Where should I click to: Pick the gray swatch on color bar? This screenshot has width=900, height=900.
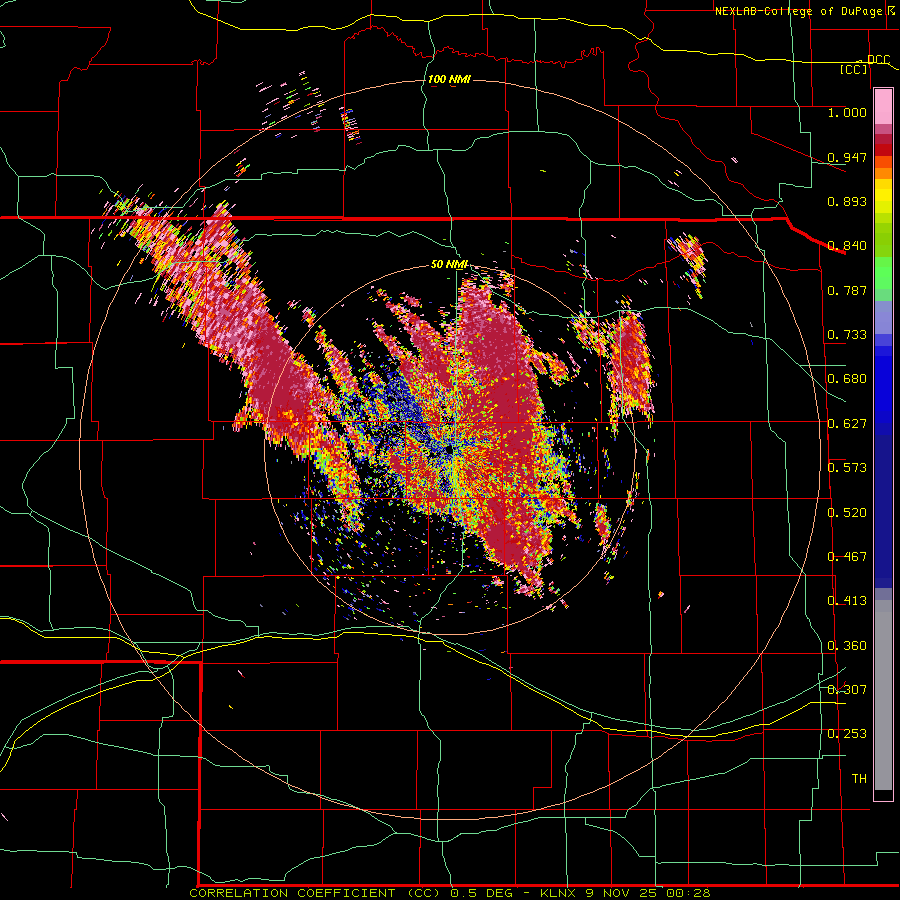pyautogui.click(x=883, y=695)
